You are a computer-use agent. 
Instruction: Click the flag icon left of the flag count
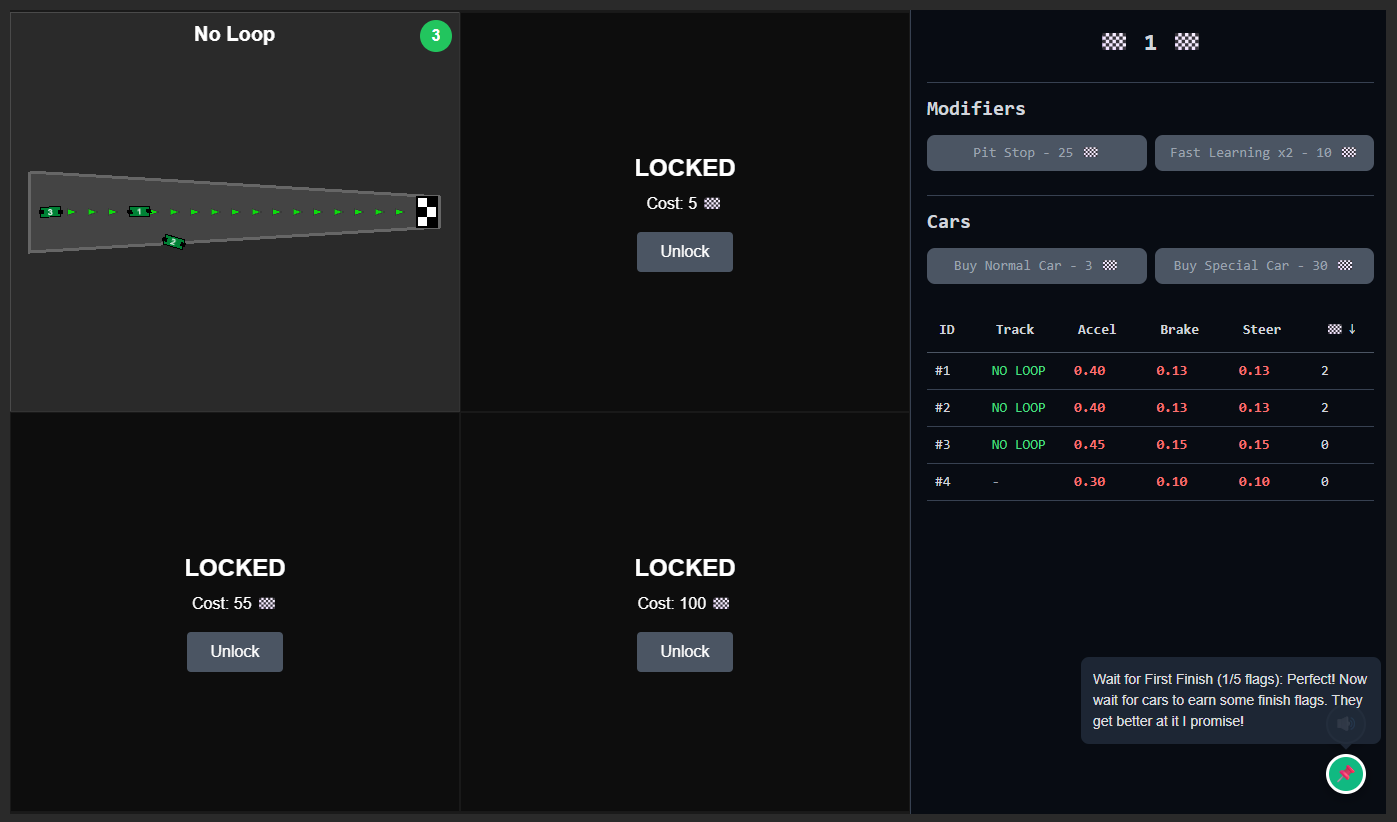pos(1113,42)
